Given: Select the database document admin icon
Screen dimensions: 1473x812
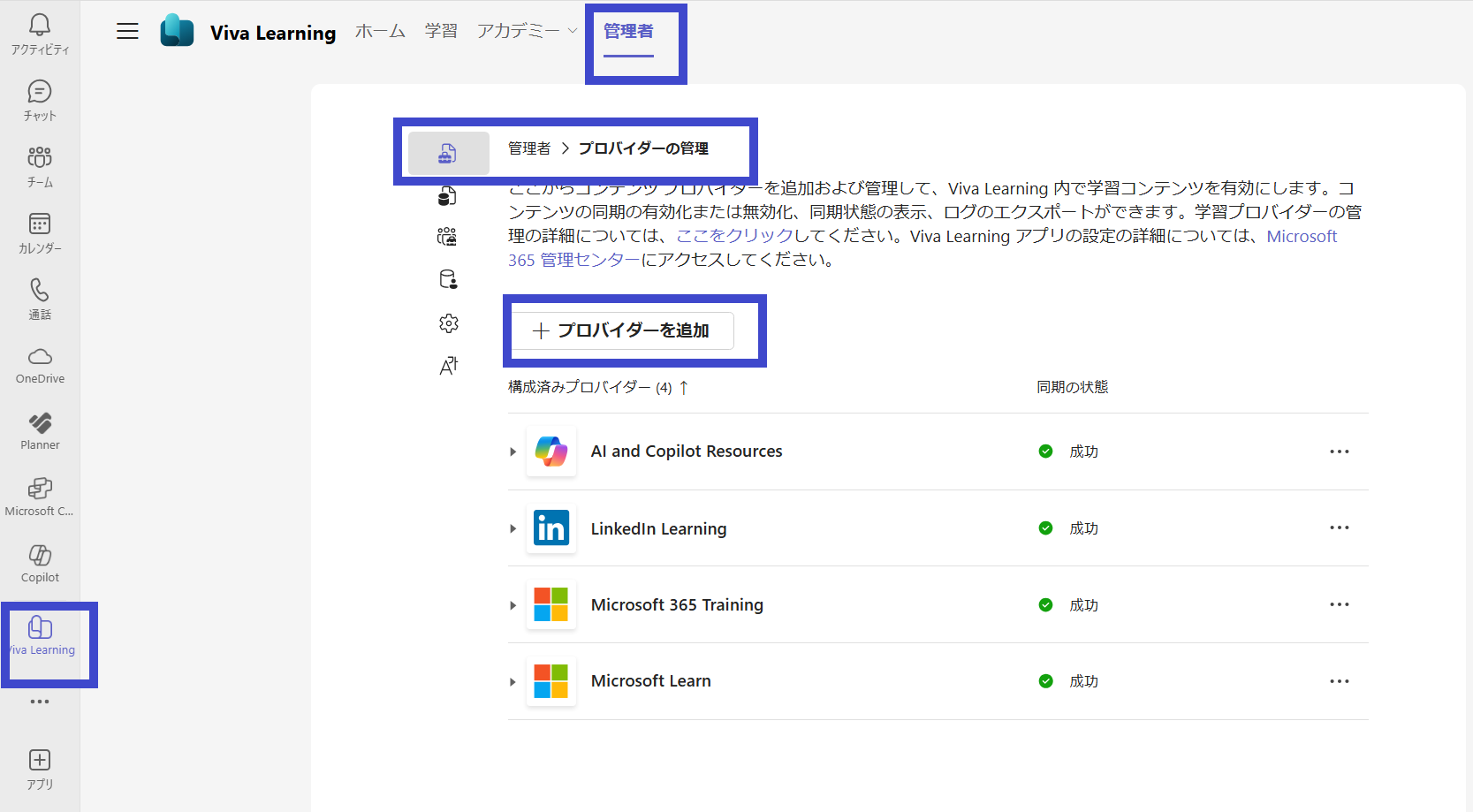Looking at the screenshot, I should tap(448, 195).
